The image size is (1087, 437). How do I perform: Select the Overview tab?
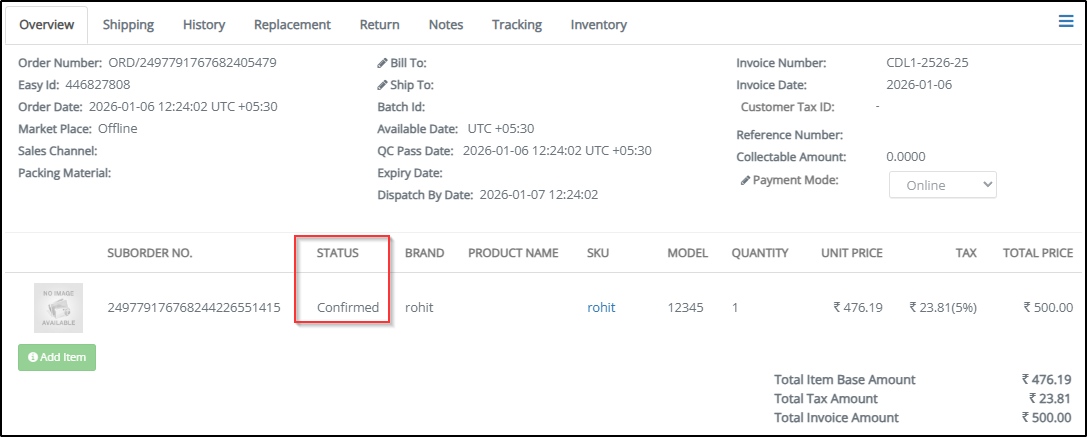coord(47,24)
